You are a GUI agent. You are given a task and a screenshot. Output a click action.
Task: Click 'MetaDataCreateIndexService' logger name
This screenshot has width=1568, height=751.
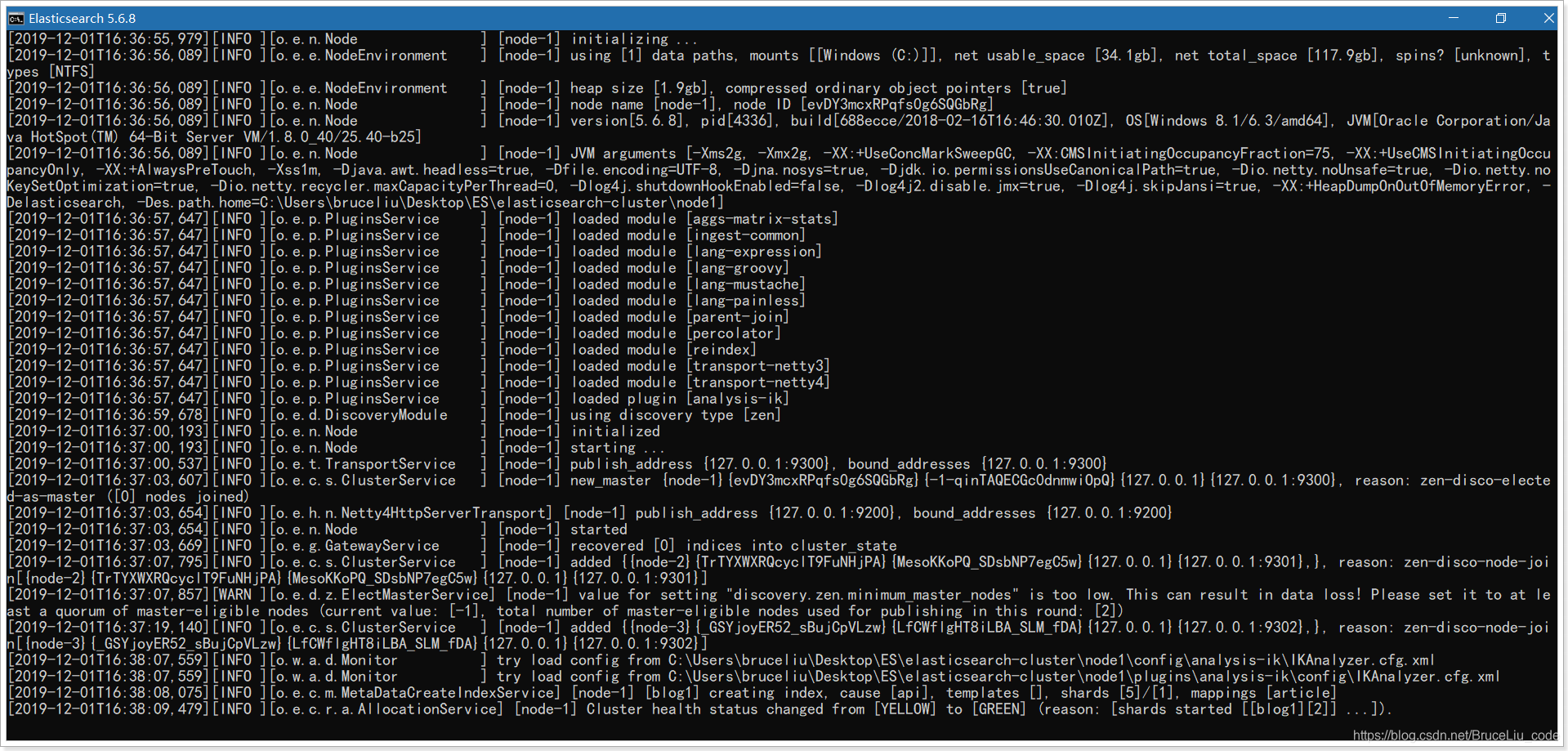[x=447, y=693]
